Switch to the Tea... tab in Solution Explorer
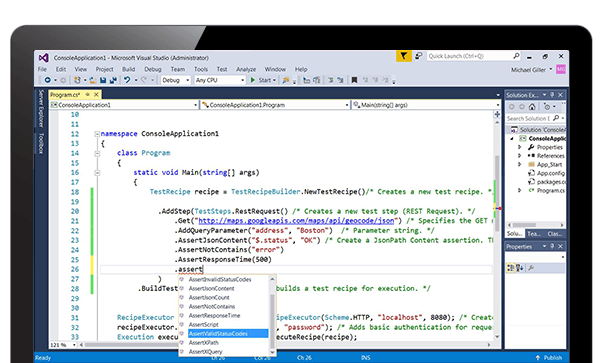Image resolution: width=600 pixels, height=363 pixels. [x=534, y=234]
